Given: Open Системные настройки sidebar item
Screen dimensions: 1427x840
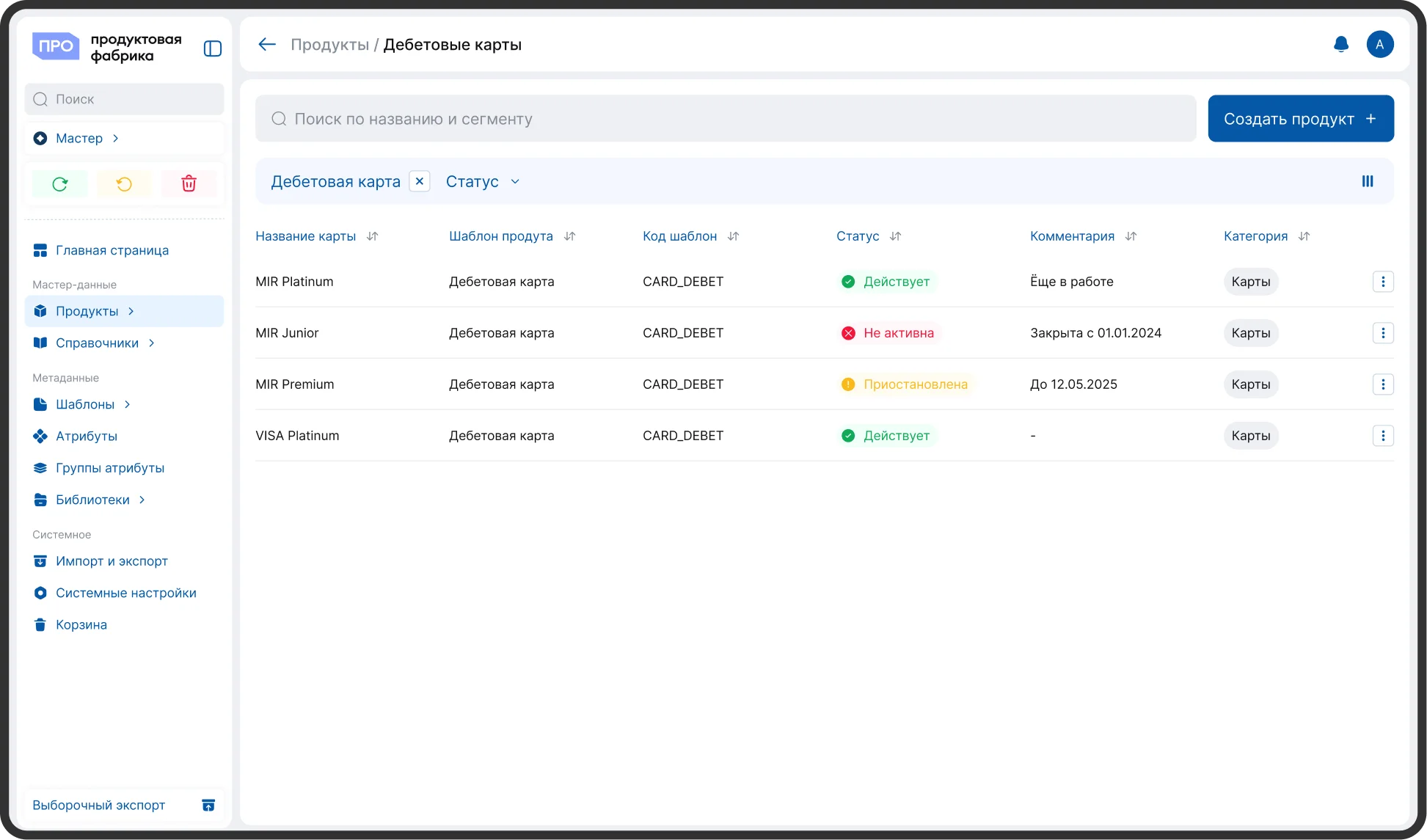Looking at the screenshot, I should (x=124, y=593).
